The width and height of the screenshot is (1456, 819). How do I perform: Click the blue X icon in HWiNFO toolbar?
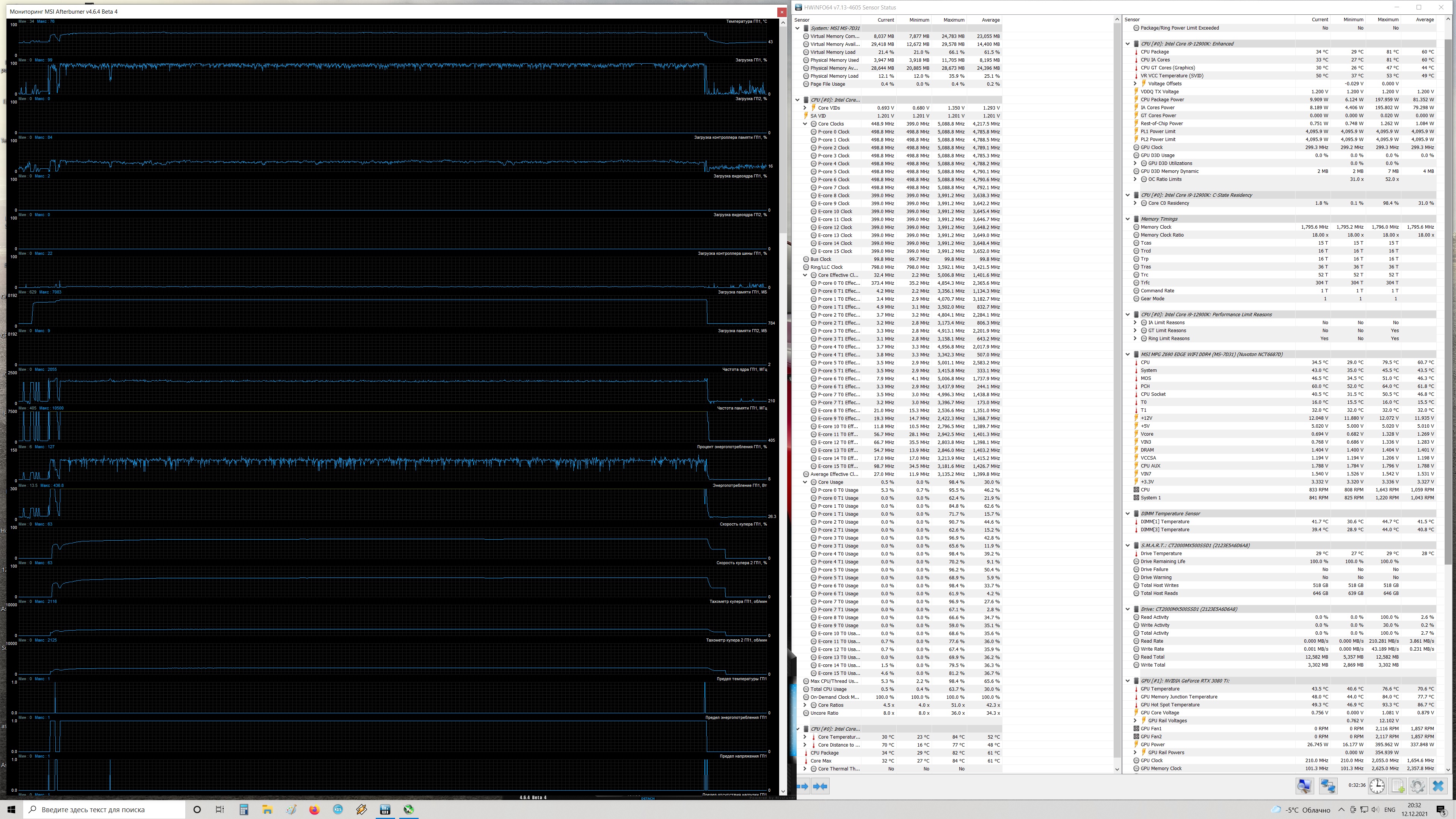click(1438, 786)
